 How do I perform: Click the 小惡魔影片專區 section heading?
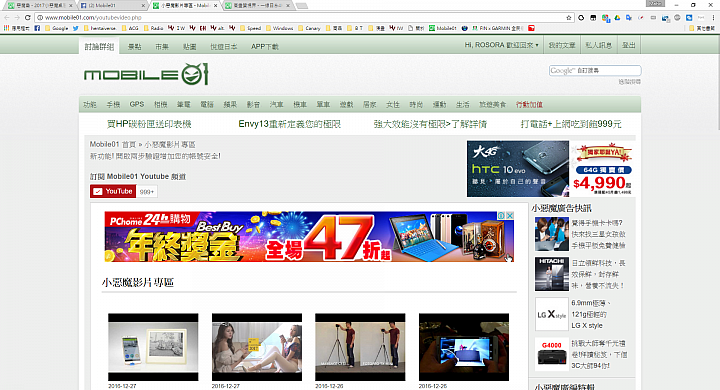point(138,283)
